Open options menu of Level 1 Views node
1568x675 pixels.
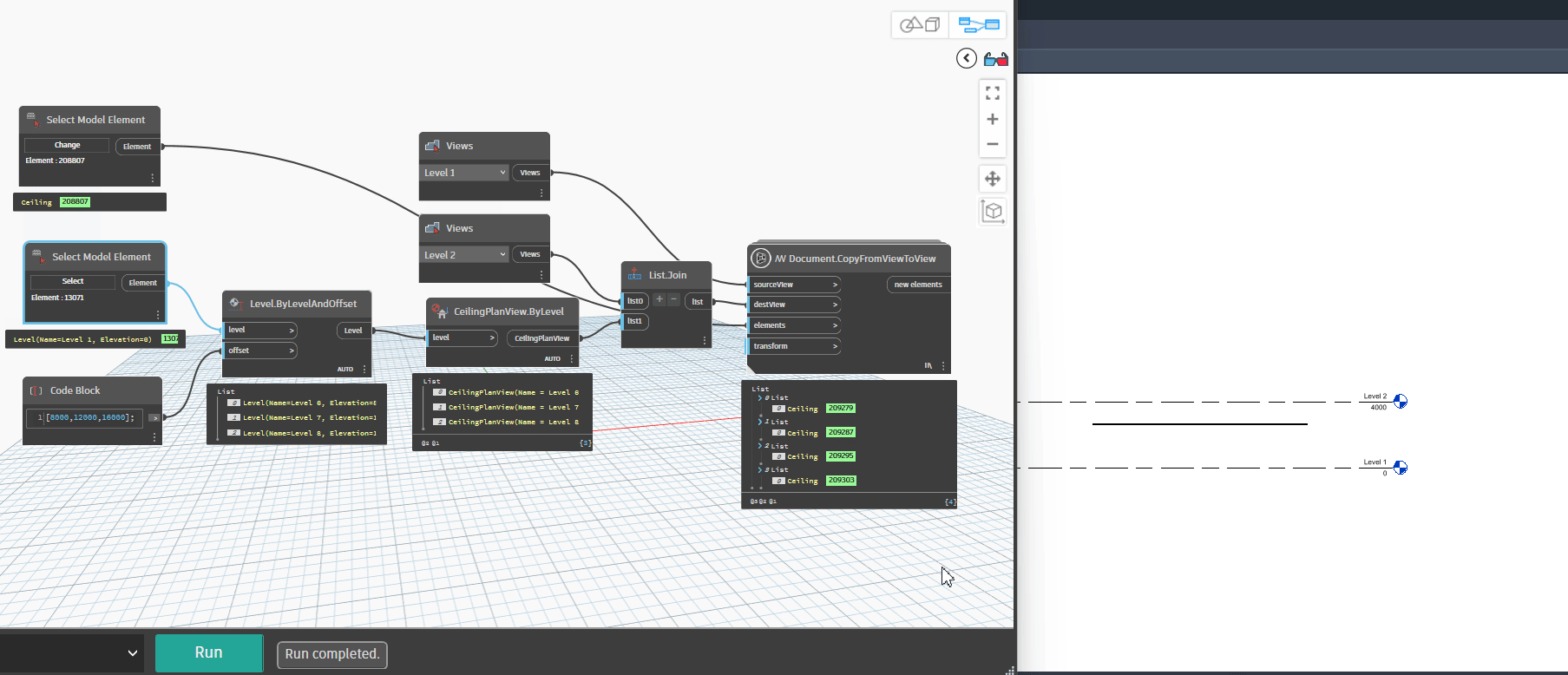point(541,193)
